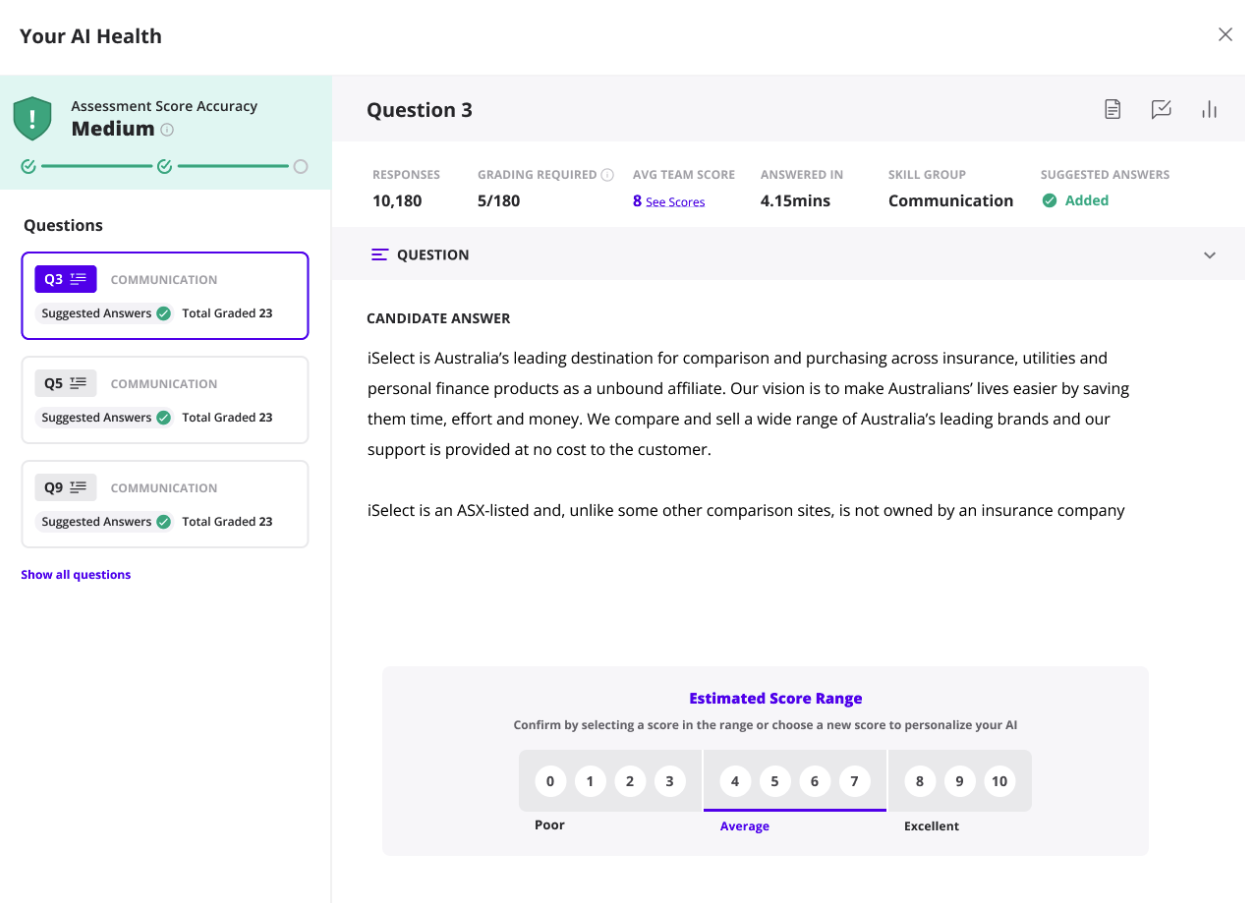Click the document icon in Question 3 header
The width and height of the screenshot is (1245, 903).
1112,110
